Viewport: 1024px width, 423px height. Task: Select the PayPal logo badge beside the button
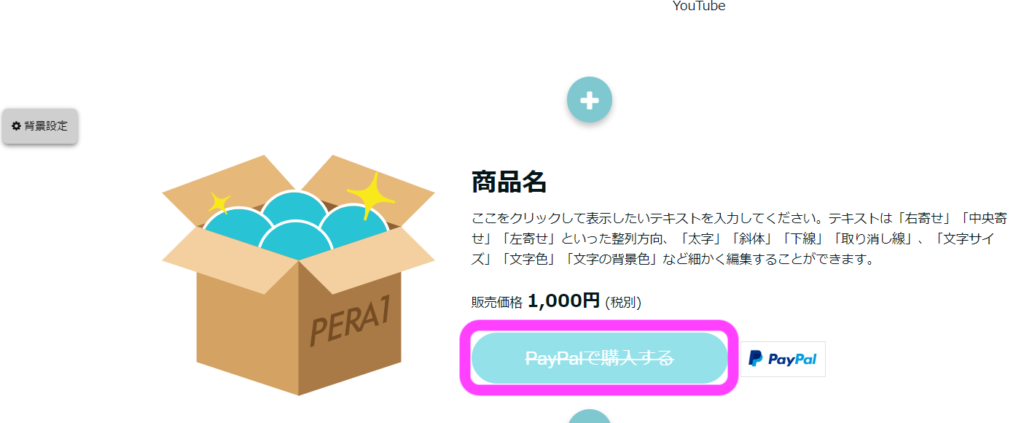(x=783, y=358)
